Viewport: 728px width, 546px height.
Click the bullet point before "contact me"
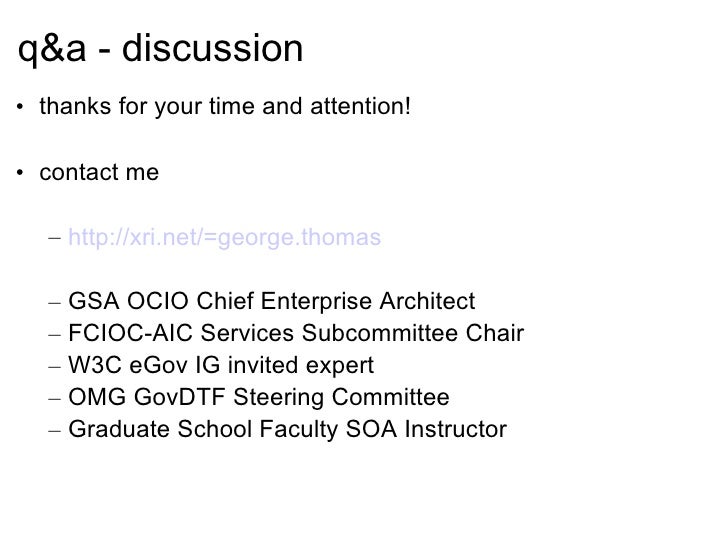tap(22, 173)
